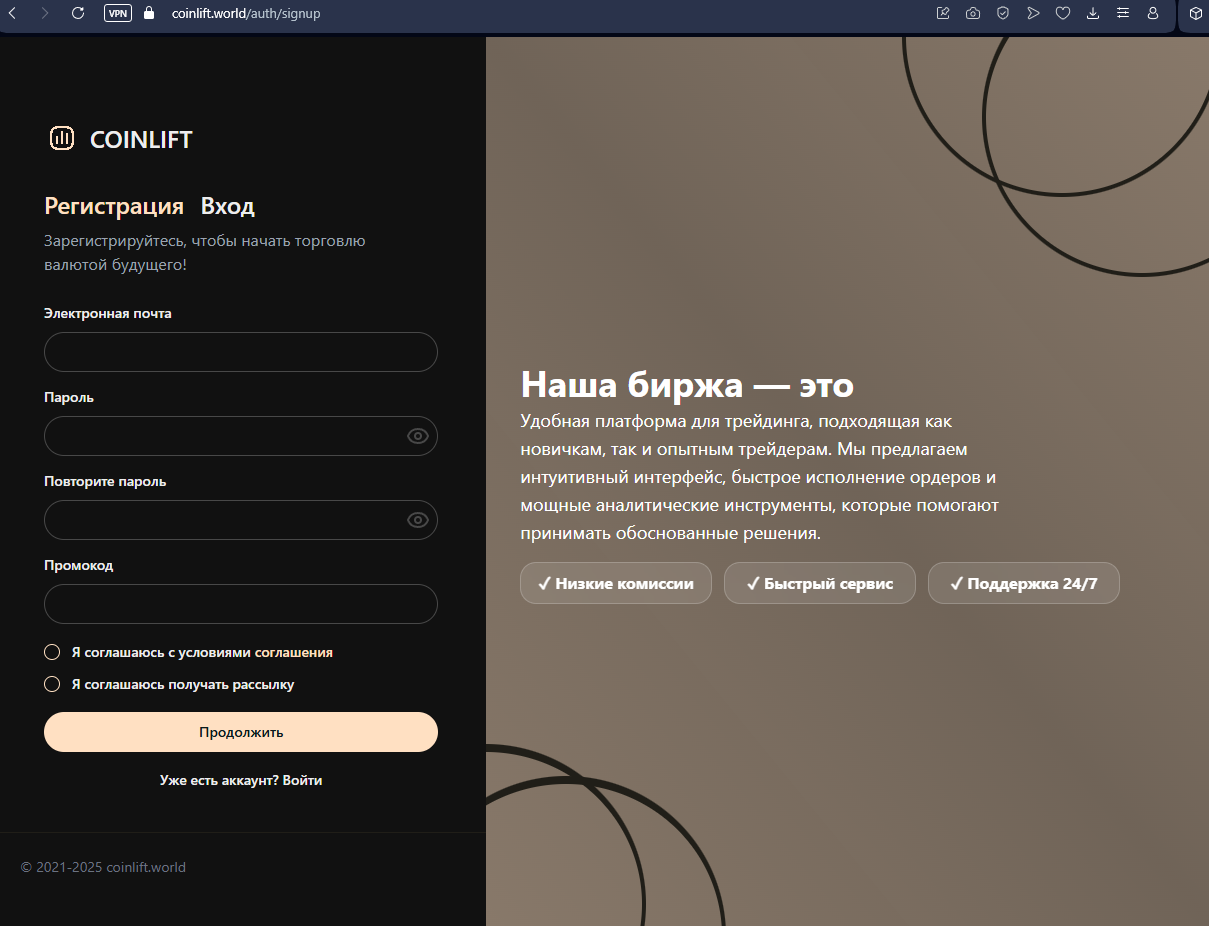The width and height of the screenshot is (1209, 926).
Task: Add page to bookmarks with heart icon
Action: coord(1063,13)
